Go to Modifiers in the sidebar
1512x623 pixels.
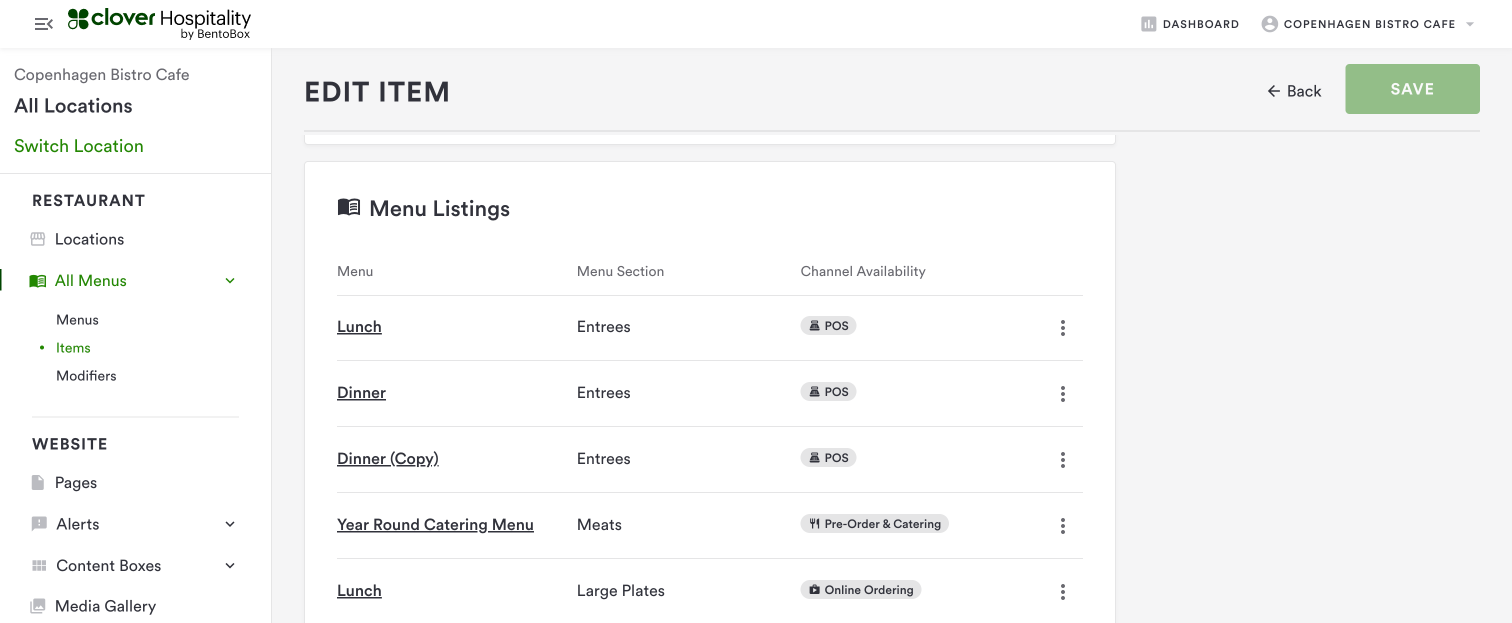pyautogui.click(x=86, y=376)
